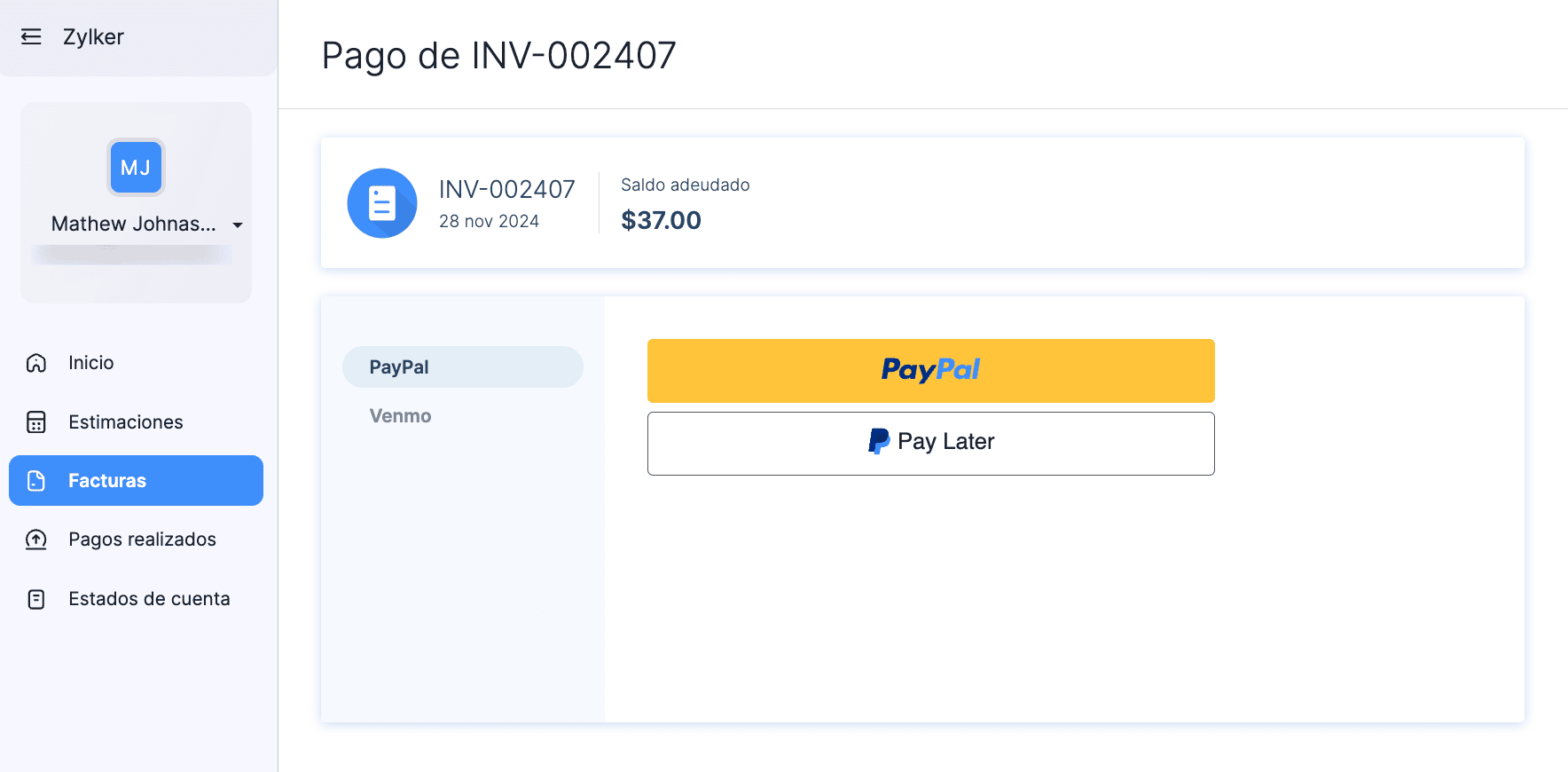Click the yellow PayPal payment button
This screenshot has height=772, width=1568.
[x=930, y=371]
